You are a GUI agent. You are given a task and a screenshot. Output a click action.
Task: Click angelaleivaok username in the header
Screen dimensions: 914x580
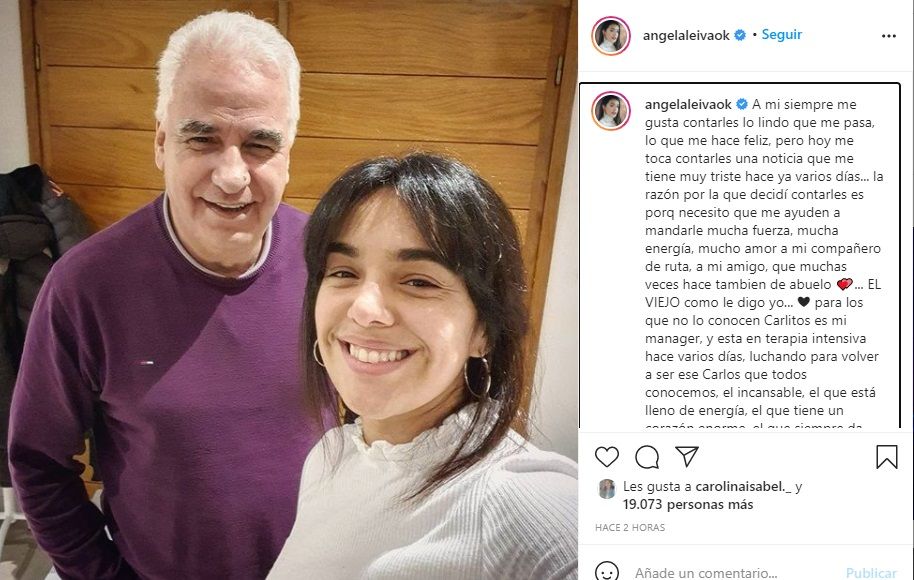686,36
